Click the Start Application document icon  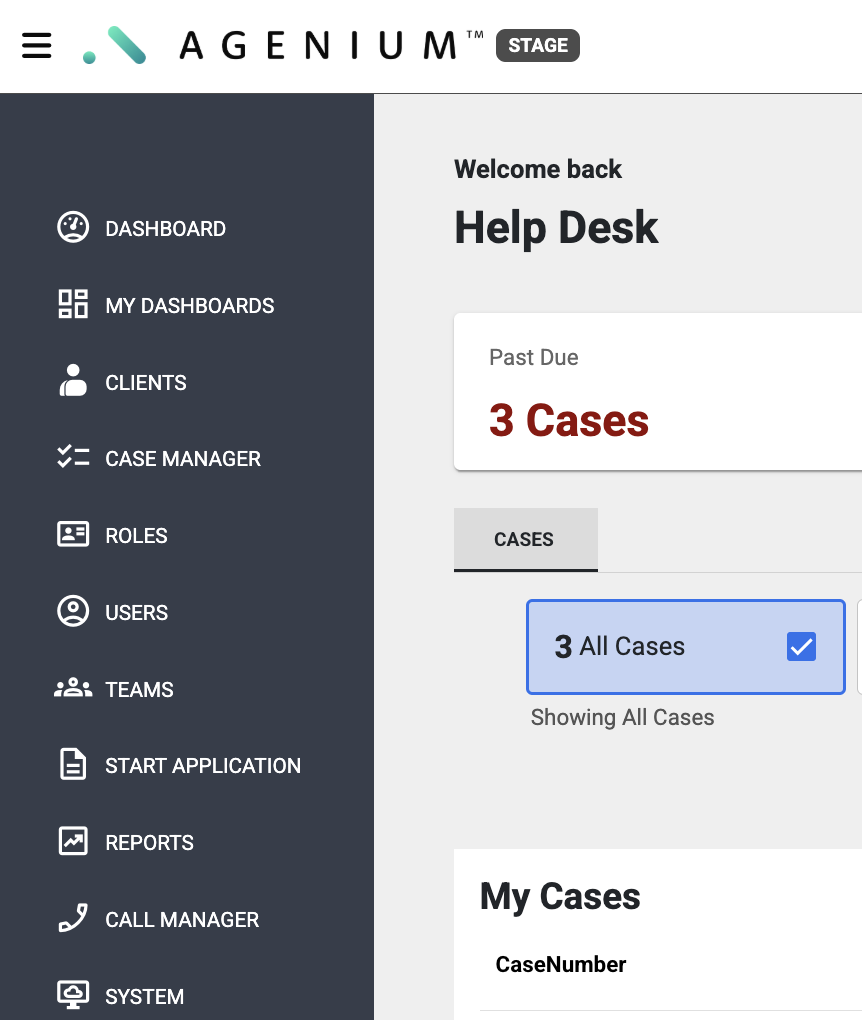(73, 765)
